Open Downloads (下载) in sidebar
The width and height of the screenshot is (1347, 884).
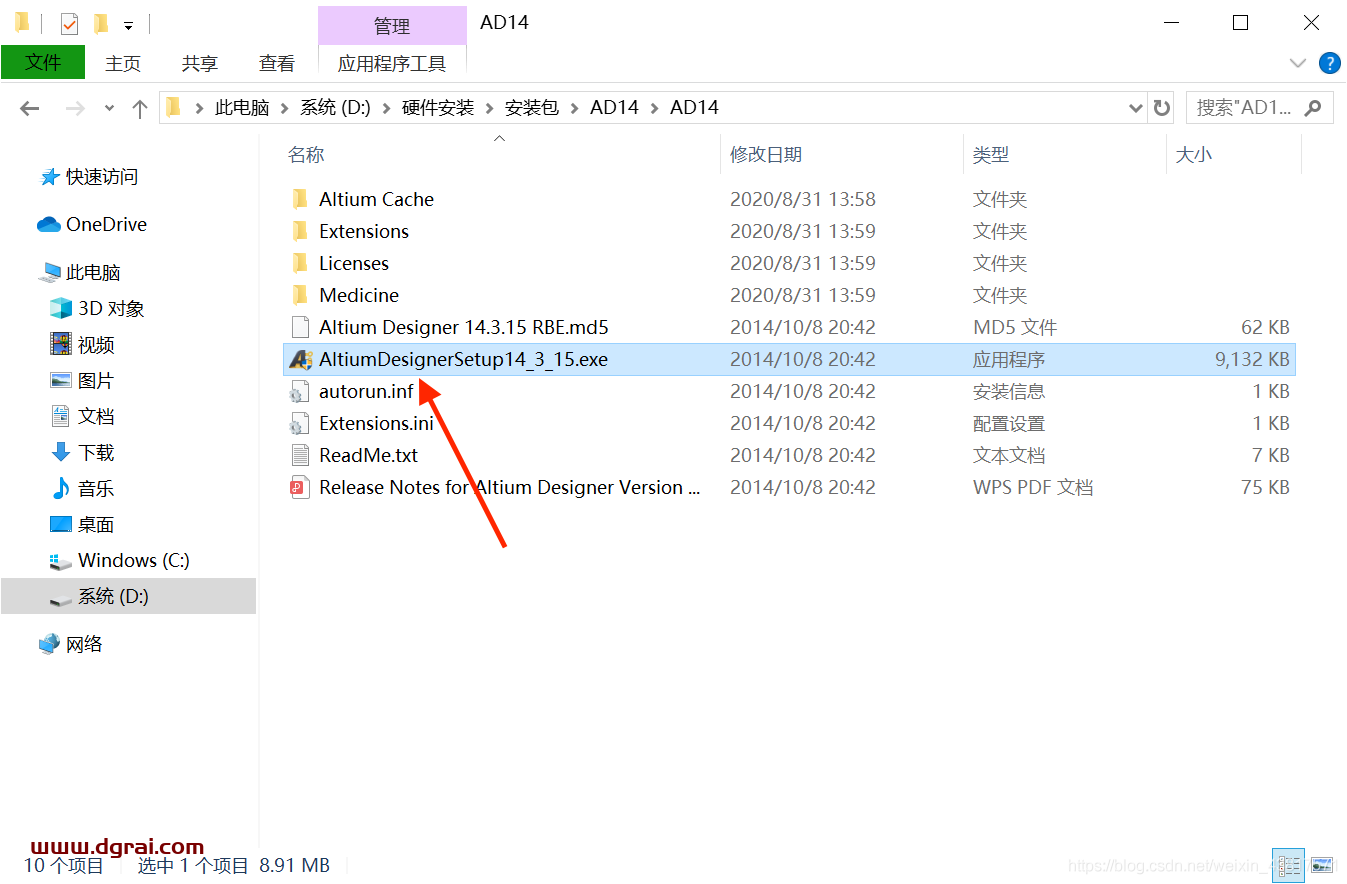coord(83,452)
